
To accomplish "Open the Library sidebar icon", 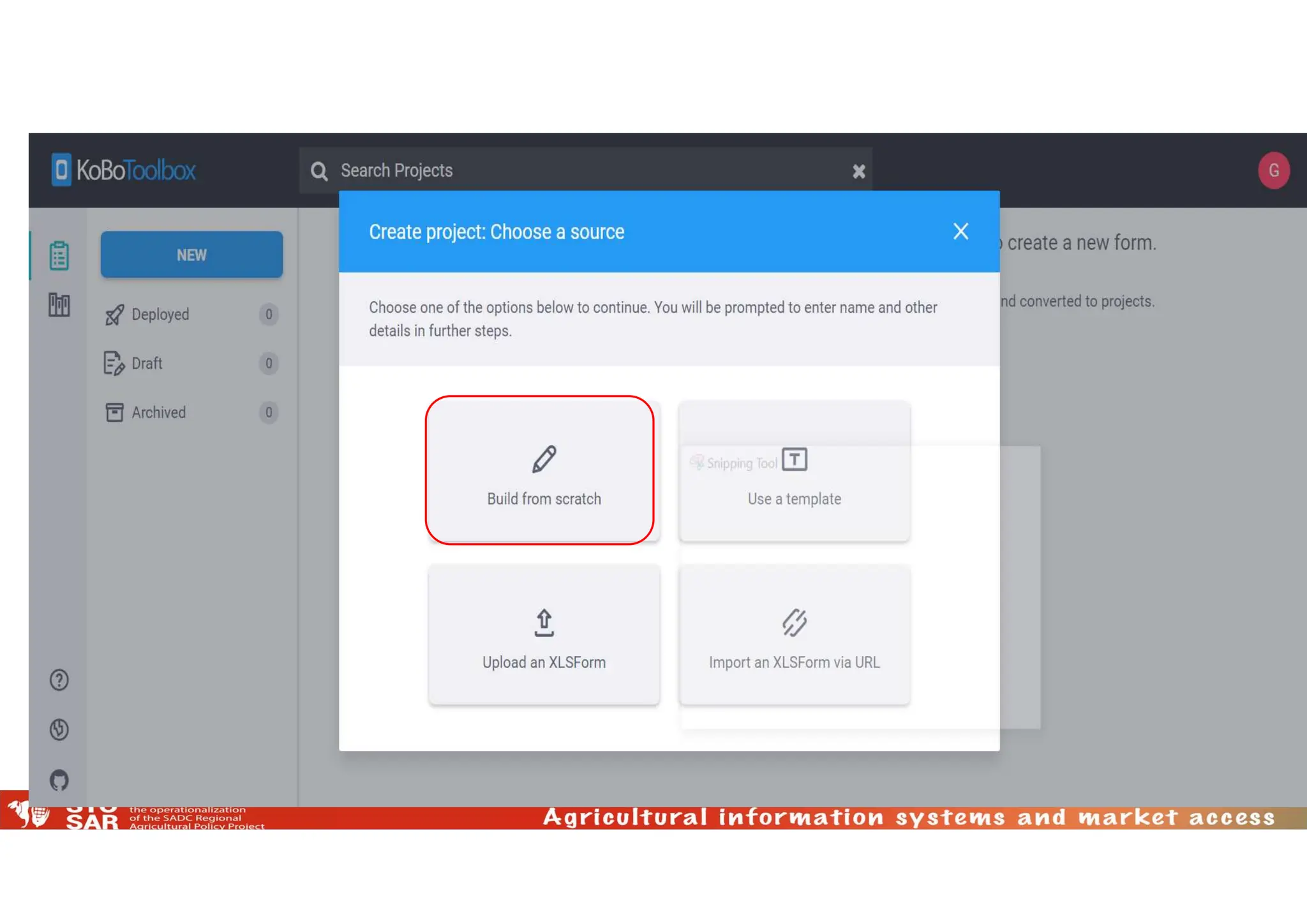I will [x=59, y=305].
